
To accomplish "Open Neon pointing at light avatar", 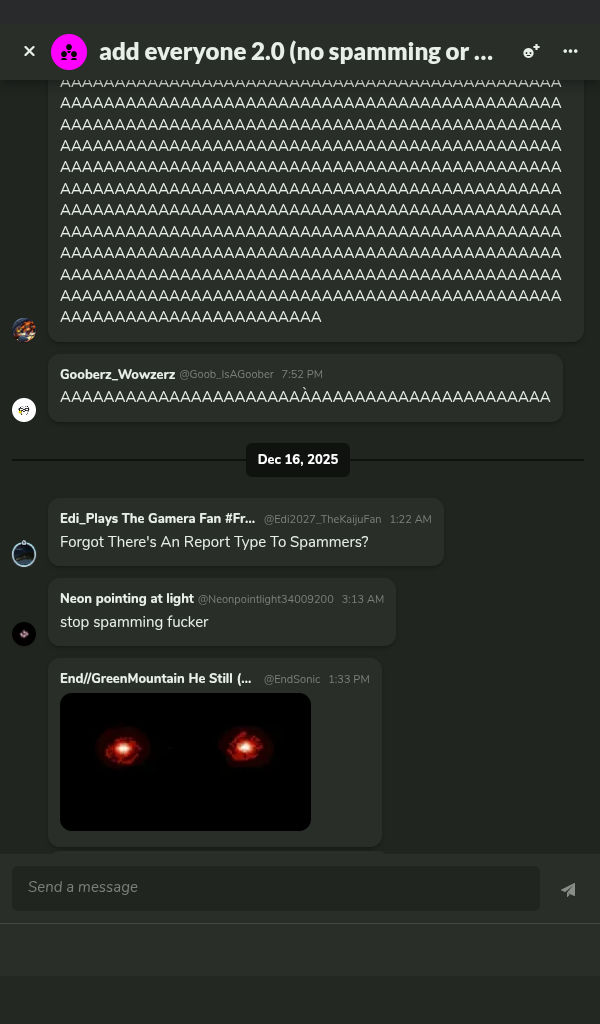I will coord(24,634).
